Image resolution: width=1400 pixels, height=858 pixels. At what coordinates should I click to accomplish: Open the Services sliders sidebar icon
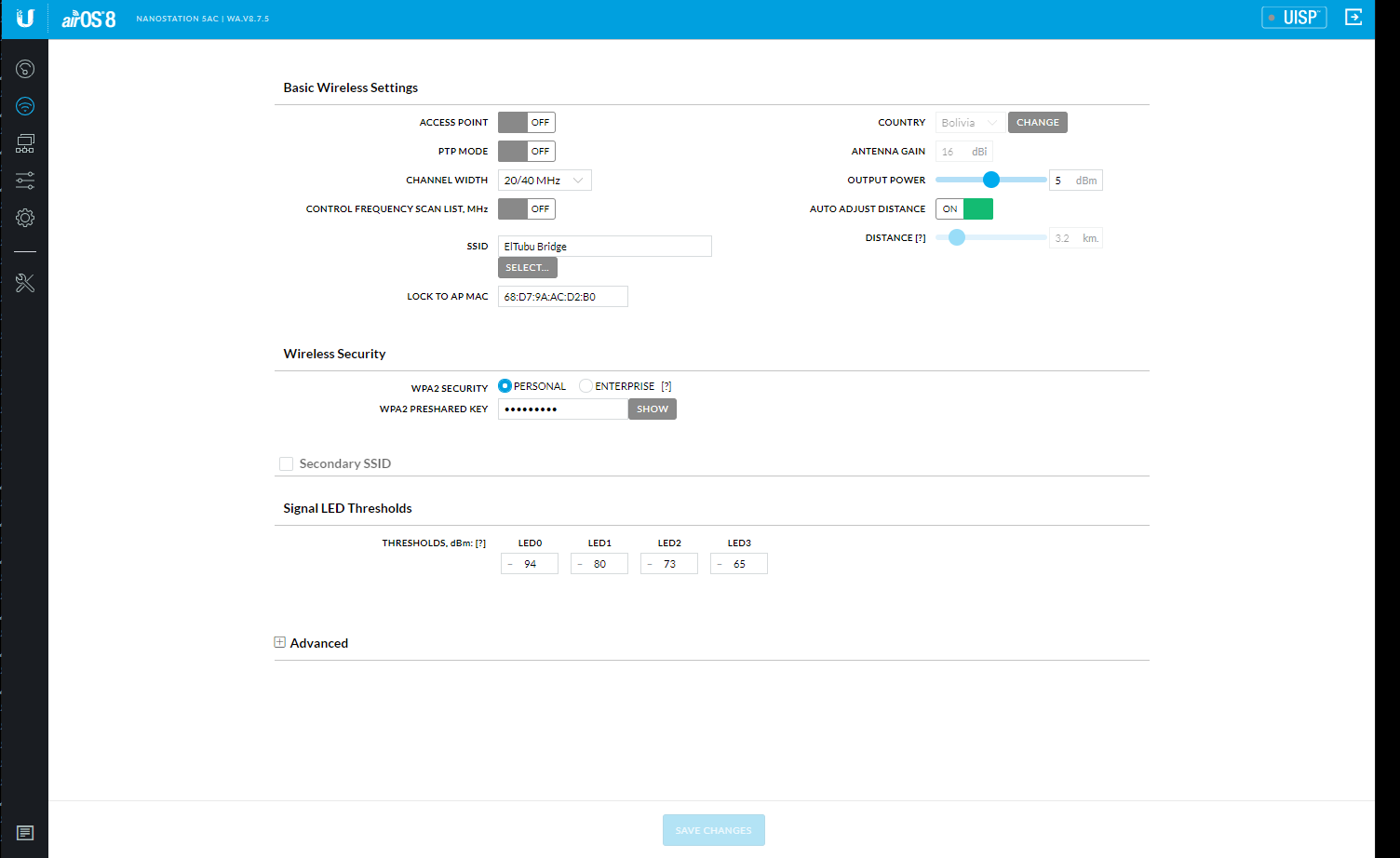tap(25, 181)
